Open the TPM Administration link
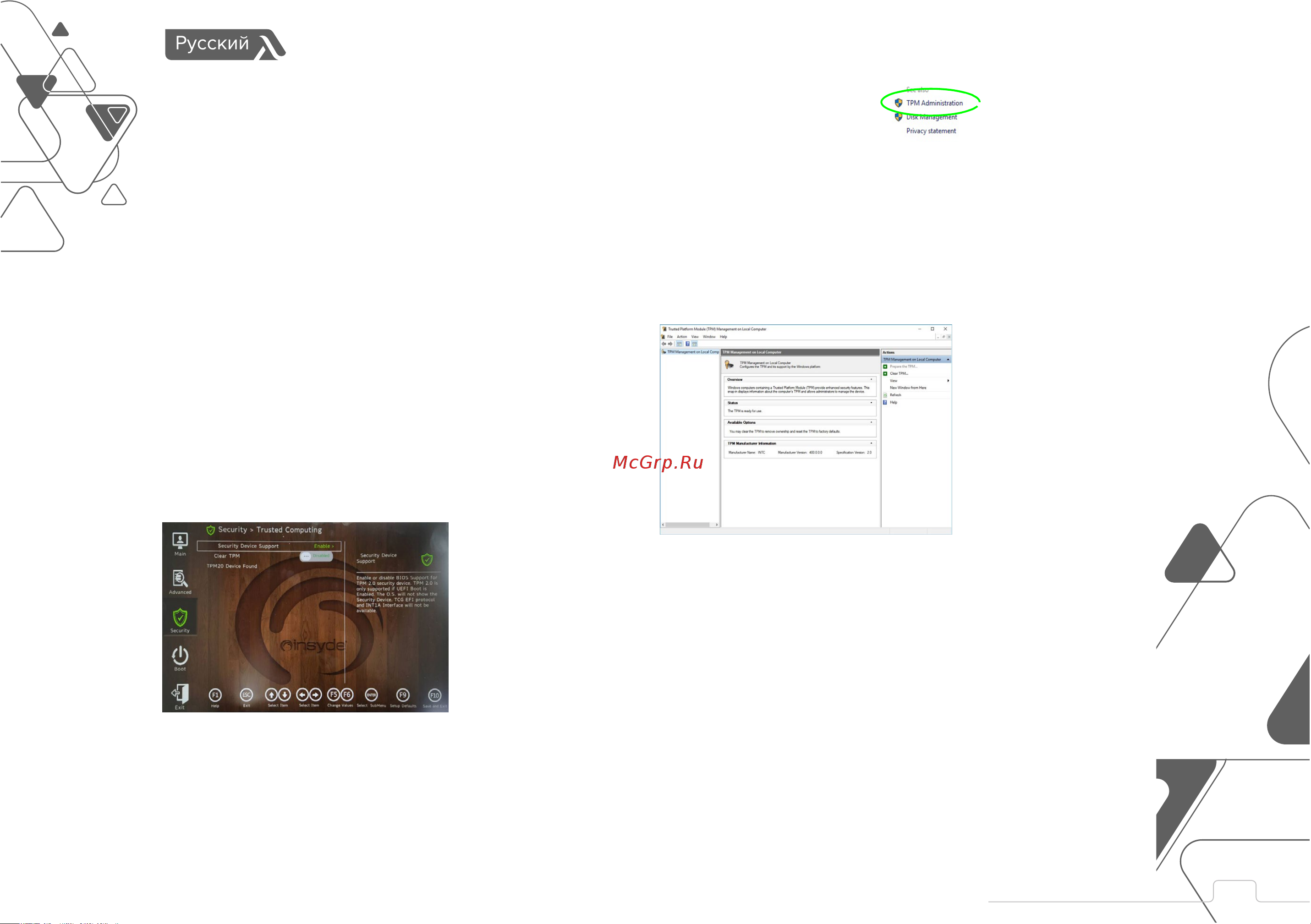Screen dimensions: 1311x924 pos(934,103)
